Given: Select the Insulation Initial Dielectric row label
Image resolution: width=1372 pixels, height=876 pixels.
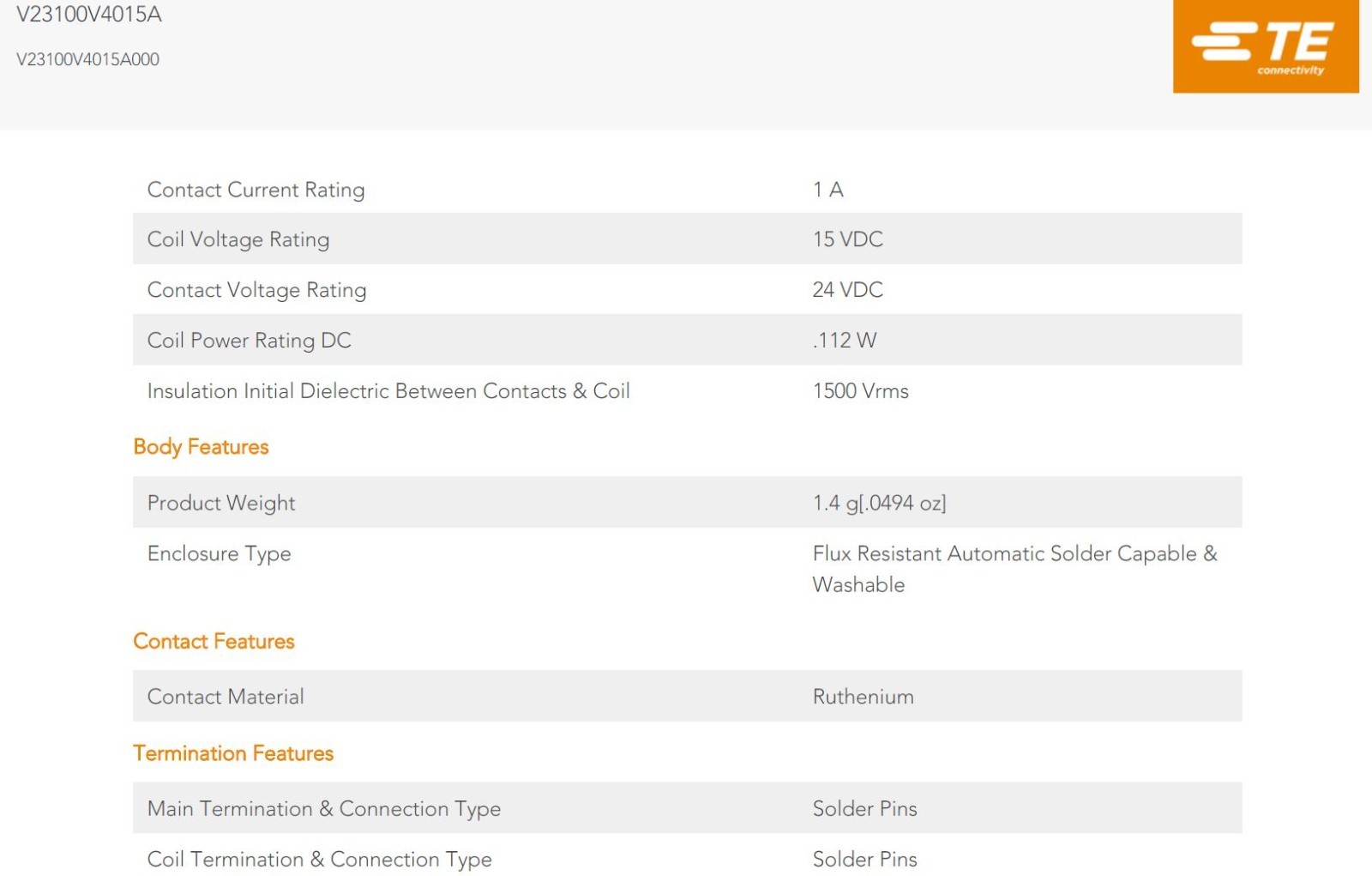Looking at the screenshot, I should [388, 390].
